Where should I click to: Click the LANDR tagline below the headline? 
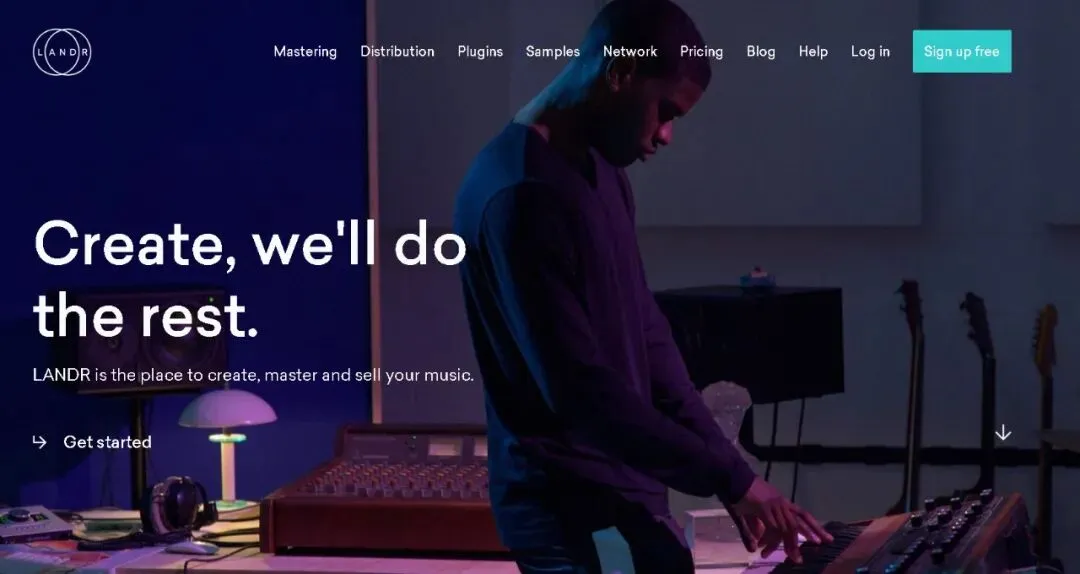253,376
